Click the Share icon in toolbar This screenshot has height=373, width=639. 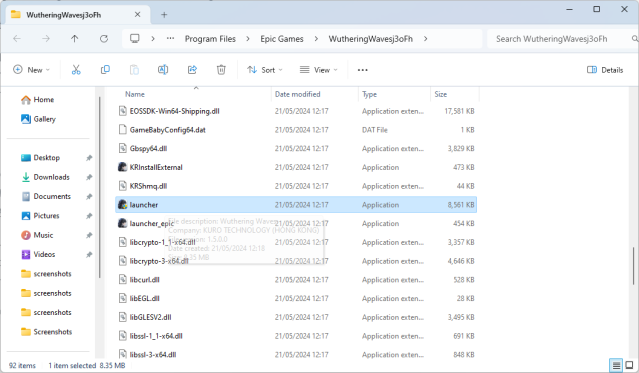pos(192,70)
